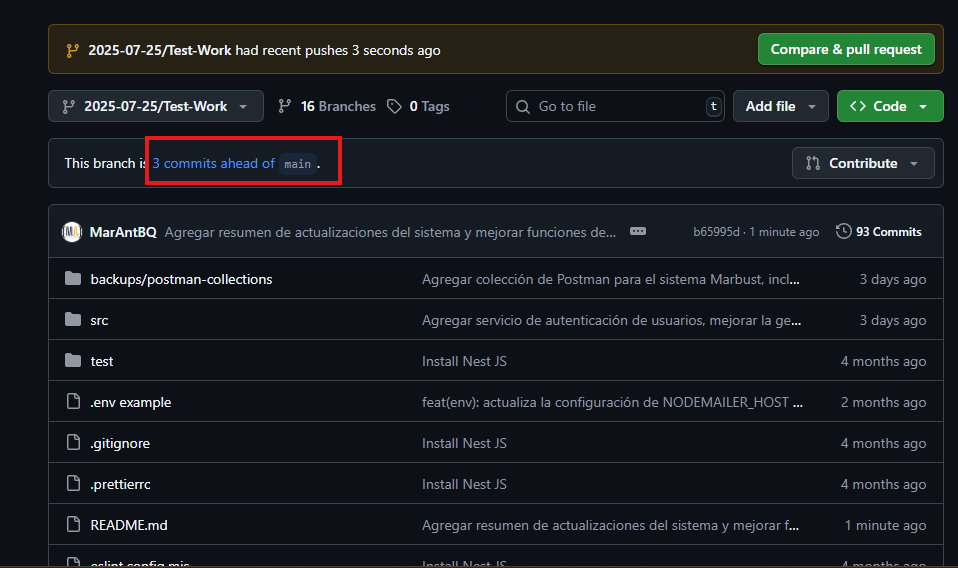Viewport: 958px width, 568px height.
Task: Click the tag icon beside 0 Tags
Action: 394,106
